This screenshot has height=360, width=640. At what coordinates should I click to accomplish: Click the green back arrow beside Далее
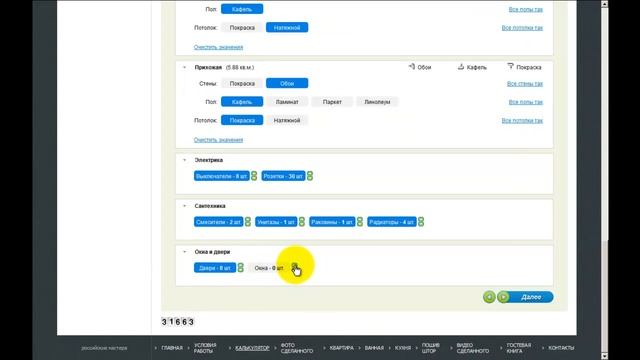489,297
